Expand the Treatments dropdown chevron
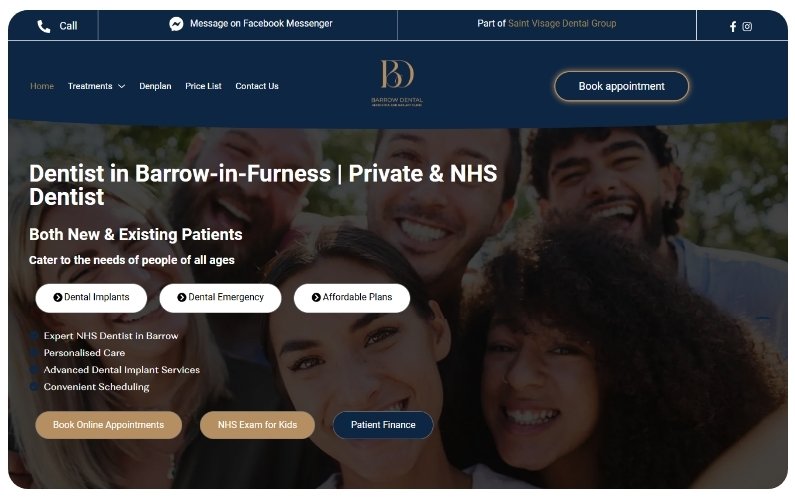 point(122,86)
